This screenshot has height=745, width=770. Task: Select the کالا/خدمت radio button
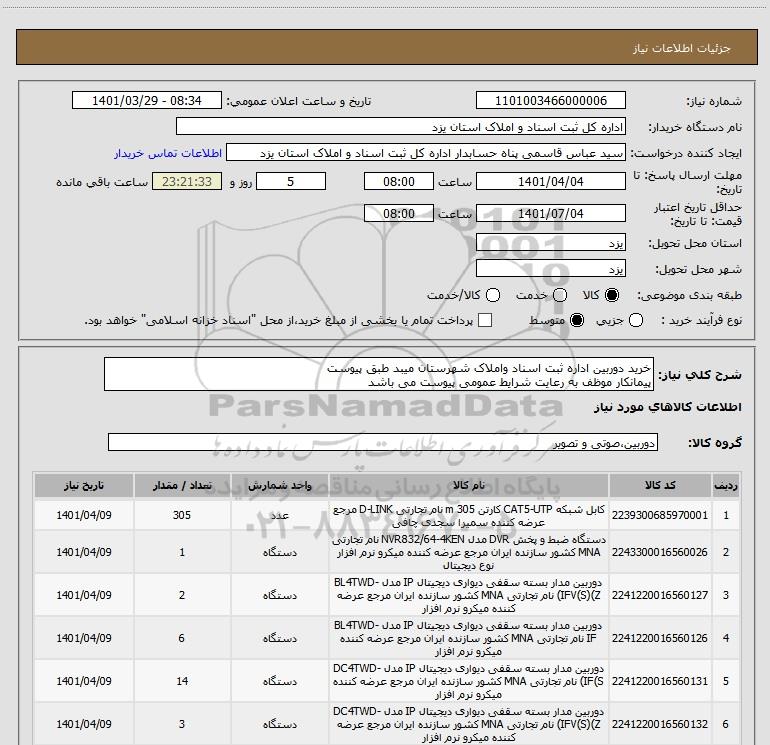(493, 295)
